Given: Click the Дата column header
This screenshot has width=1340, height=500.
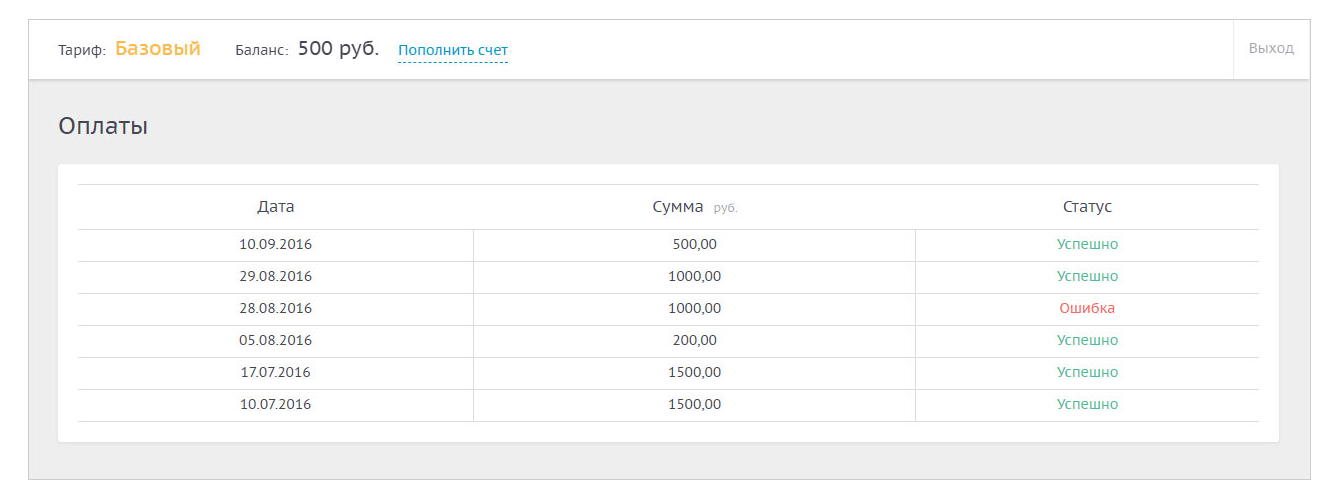Looking at the screenshot, I should pyautogui.click(x=276, y=207).
